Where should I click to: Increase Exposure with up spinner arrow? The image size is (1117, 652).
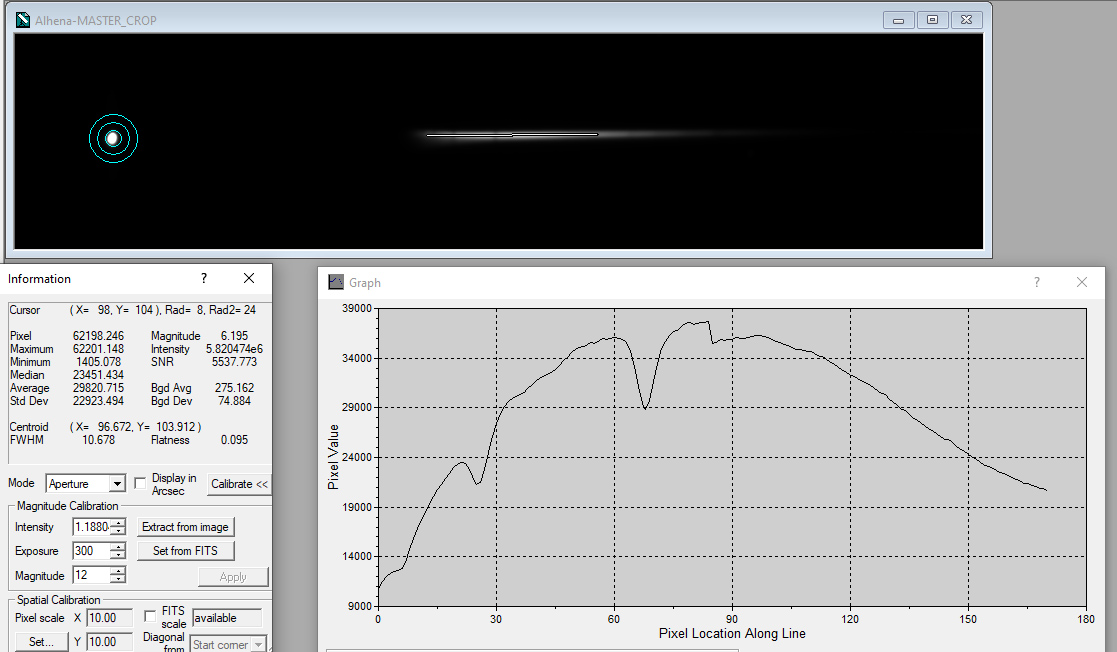click(x=119, y=547)
